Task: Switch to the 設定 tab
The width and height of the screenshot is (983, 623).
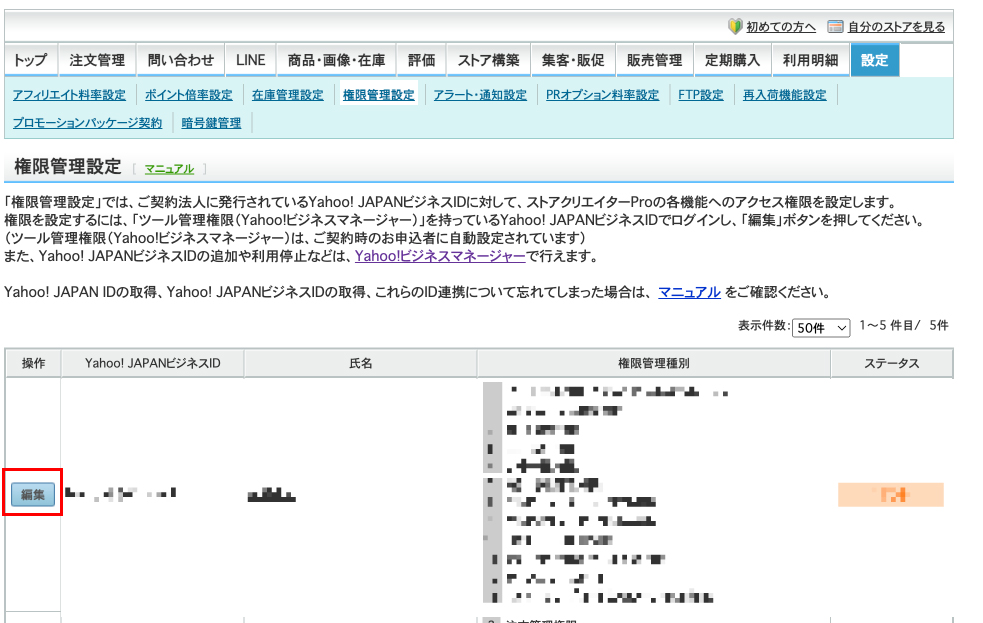Action: coord(874,60)
